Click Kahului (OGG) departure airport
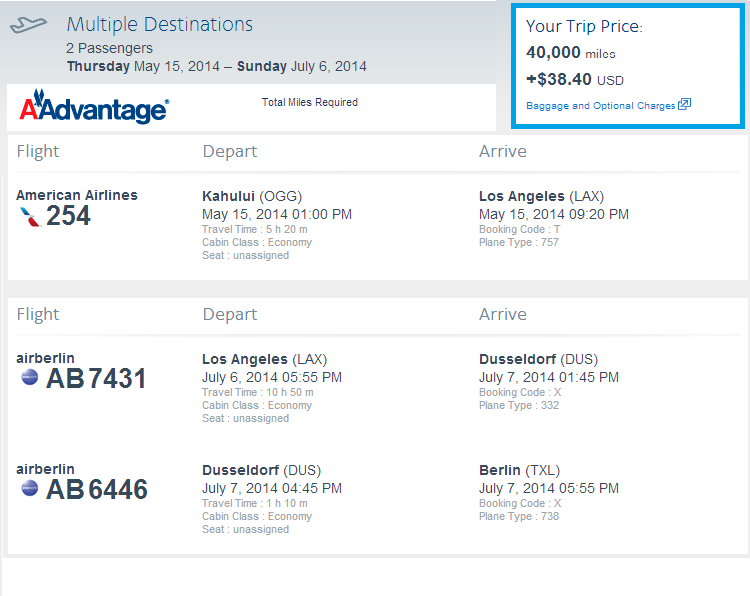Viewport: 750px width, 596px height. 252,196
